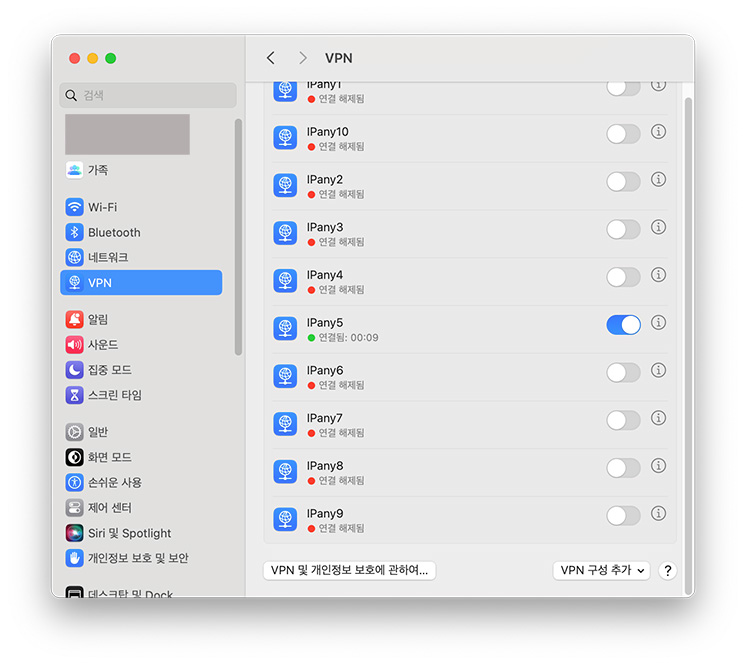Image resolution: width=744 pixels, height=663 pixels.
Task: Expand the VPN 구성 추가 dropdown
Action: 602,571
